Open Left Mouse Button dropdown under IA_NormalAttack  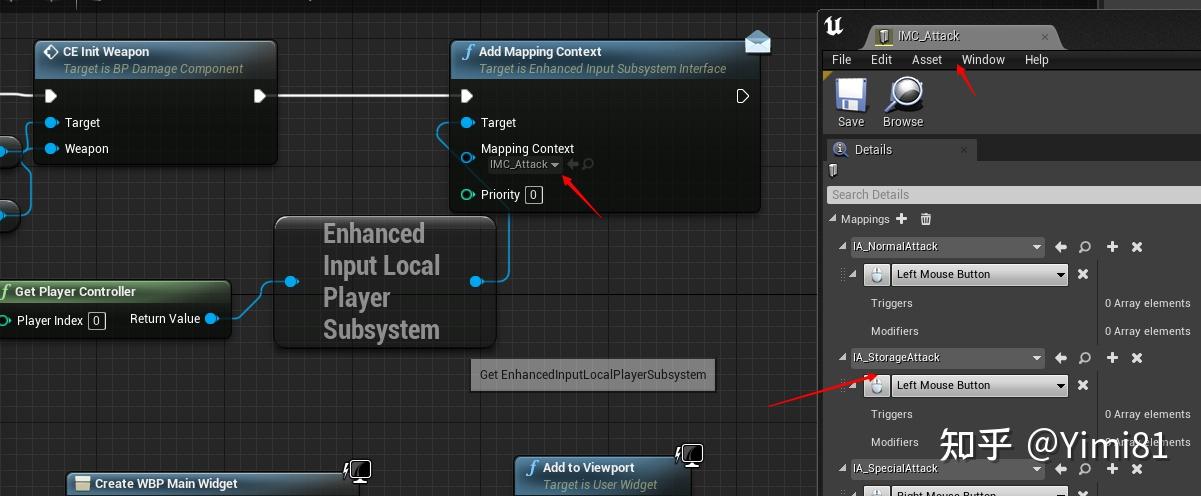pos(980,274)
